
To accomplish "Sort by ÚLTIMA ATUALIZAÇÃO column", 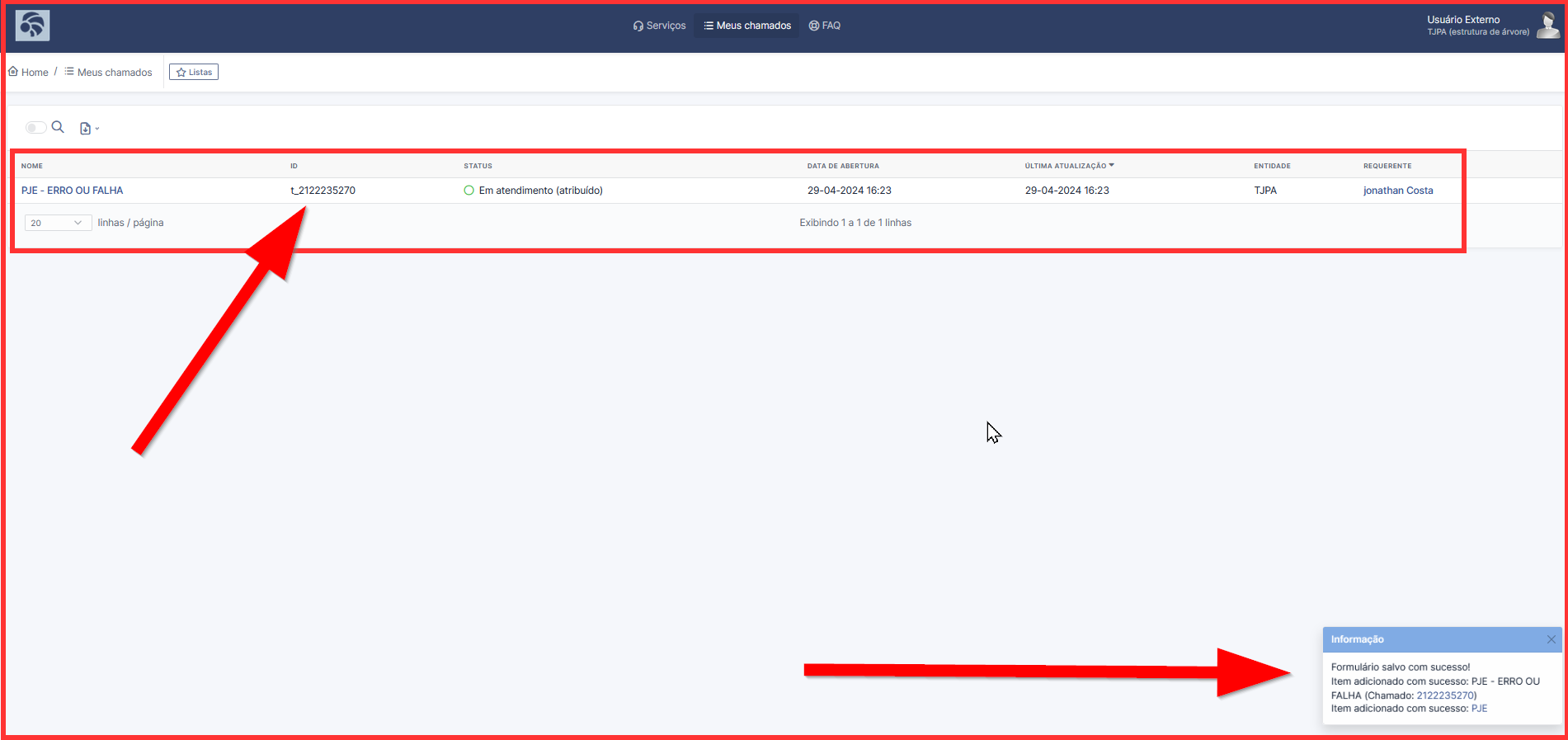I will tap(1069, 166).
